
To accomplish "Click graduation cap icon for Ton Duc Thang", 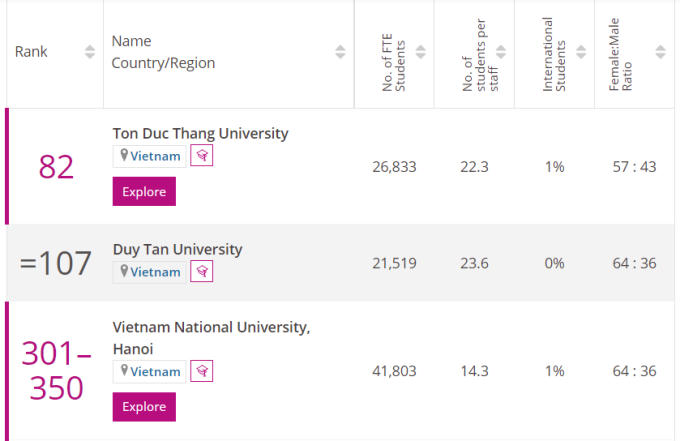I will tap(201, 156).
